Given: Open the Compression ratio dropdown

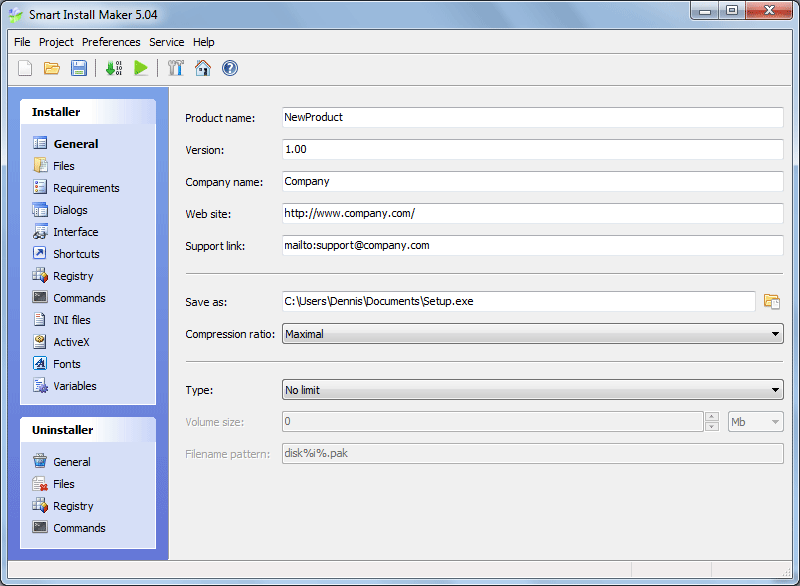Looking at the screenshot, I should tap(774, 334).
